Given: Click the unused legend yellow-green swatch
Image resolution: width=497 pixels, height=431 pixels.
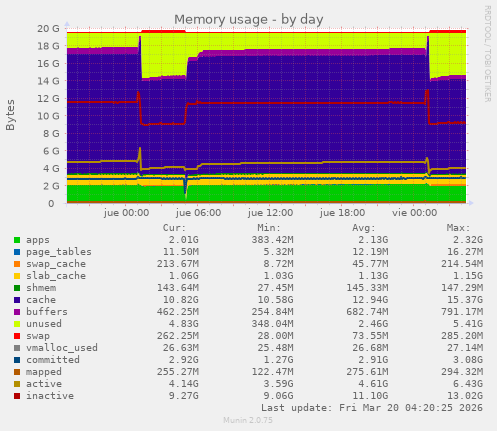Looking at the screenshot, I should (17, 324).
